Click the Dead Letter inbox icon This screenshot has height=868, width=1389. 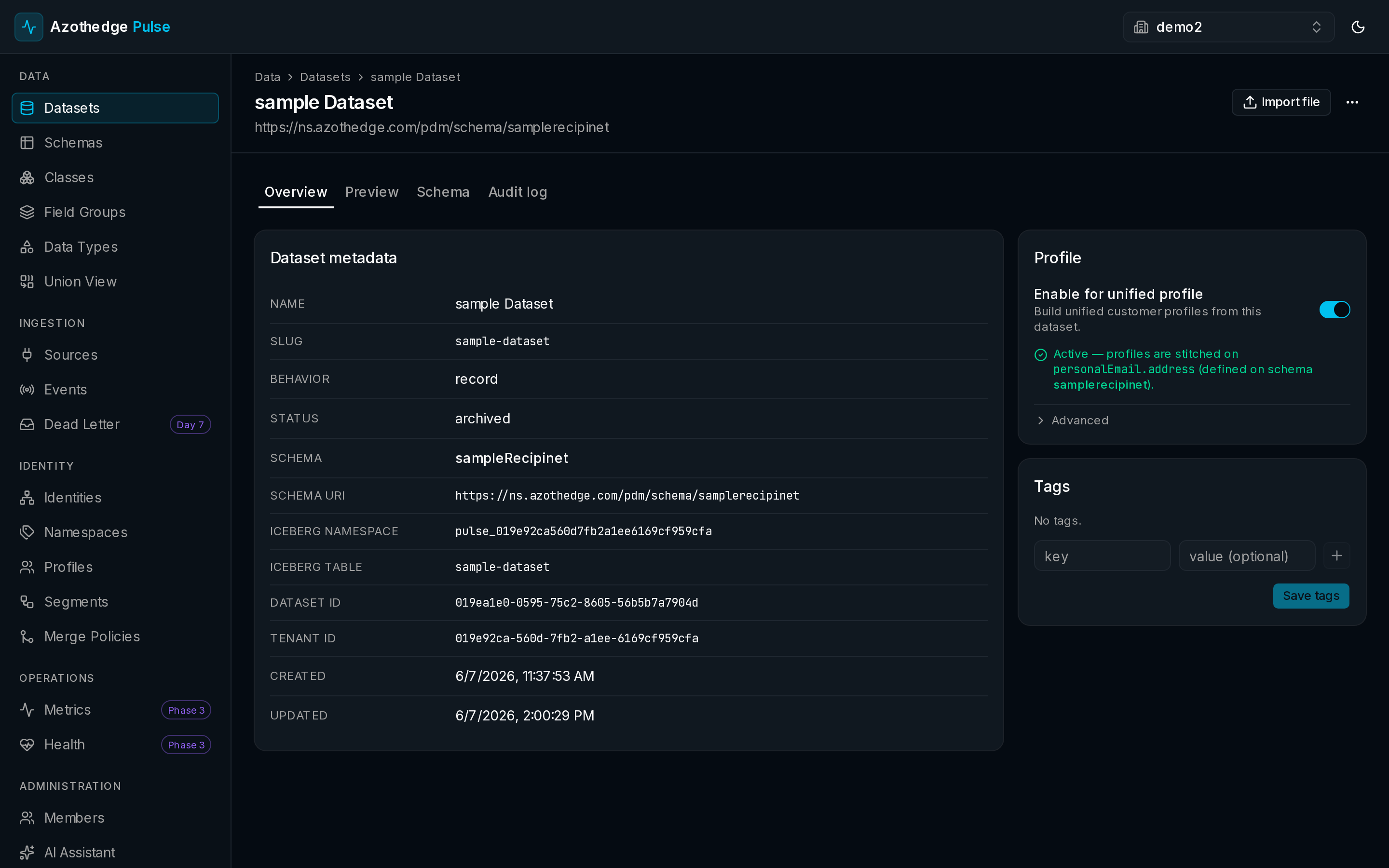tap(27, 424)
